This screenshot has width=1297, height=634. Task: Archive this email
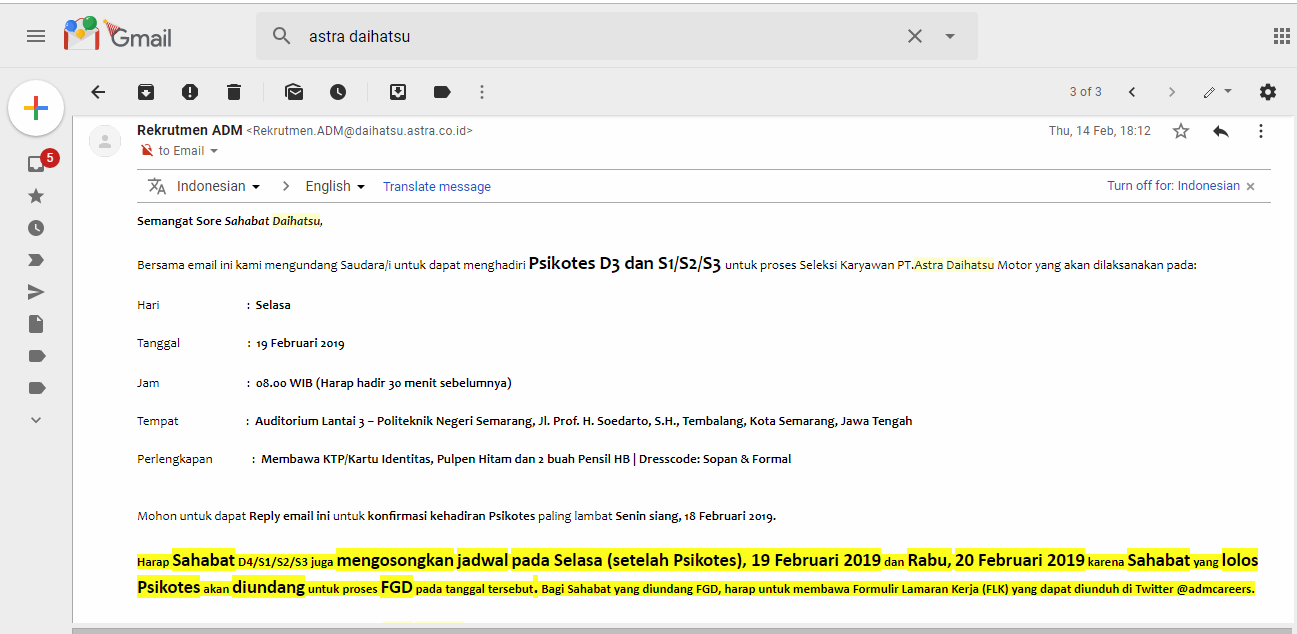pyautogui.click(x=146, y=92)
